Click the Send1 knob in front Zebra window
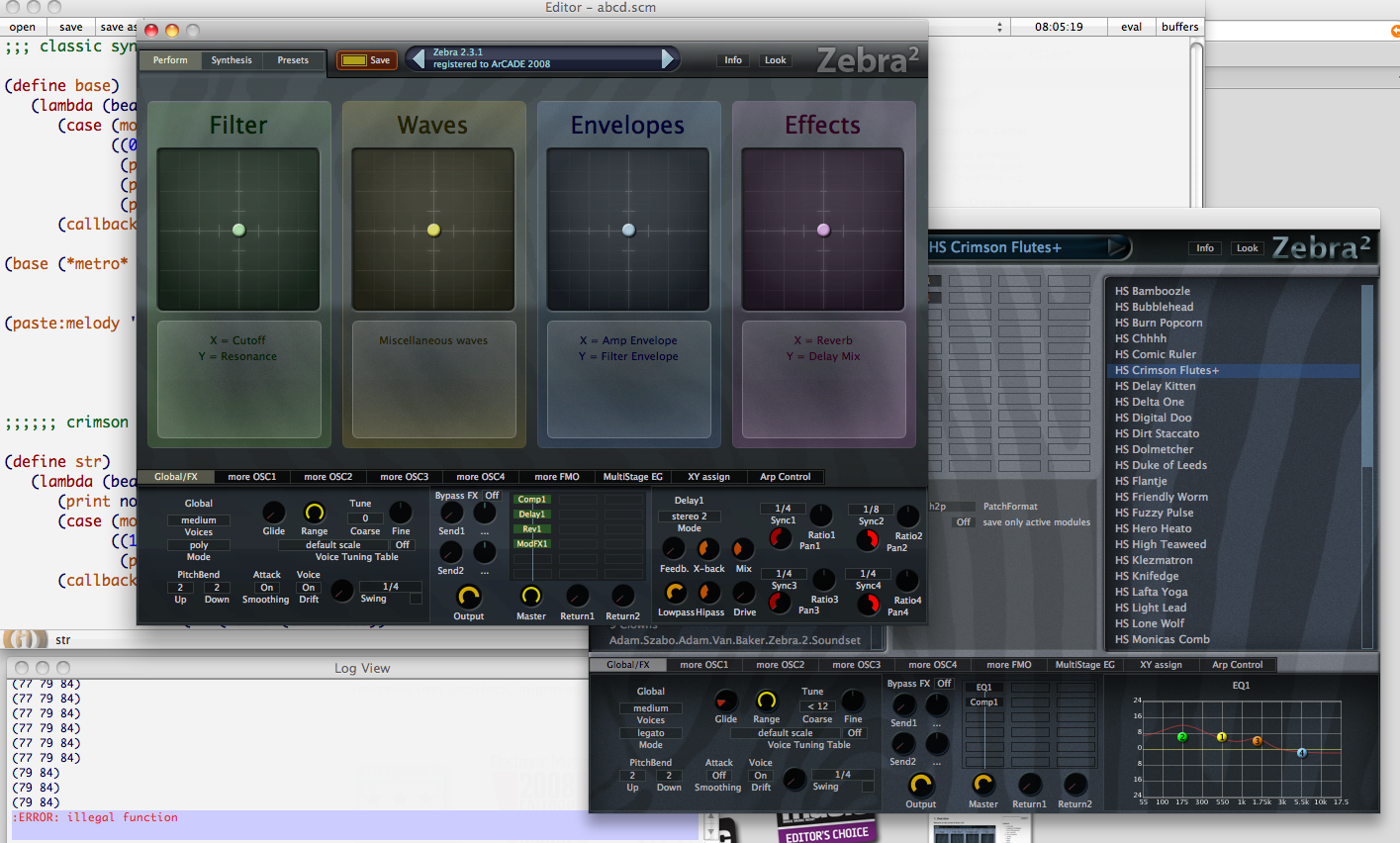 451,513
